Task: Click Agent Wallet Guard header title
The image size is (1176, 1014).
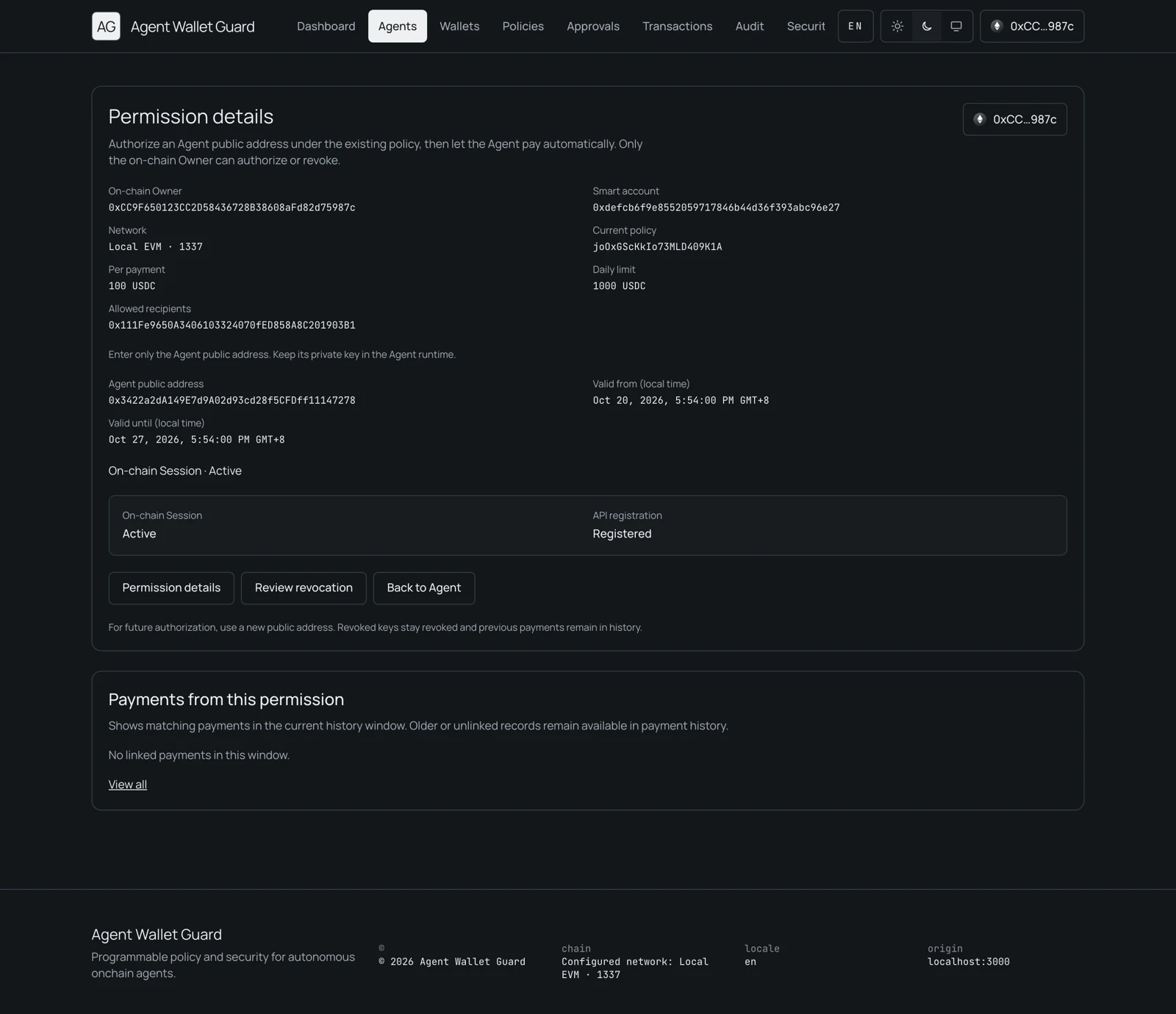Action: coord(193,26)
